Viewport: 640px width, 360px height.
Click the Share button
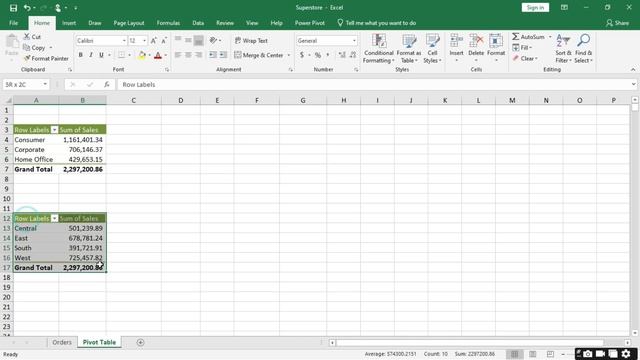(617, 23)
